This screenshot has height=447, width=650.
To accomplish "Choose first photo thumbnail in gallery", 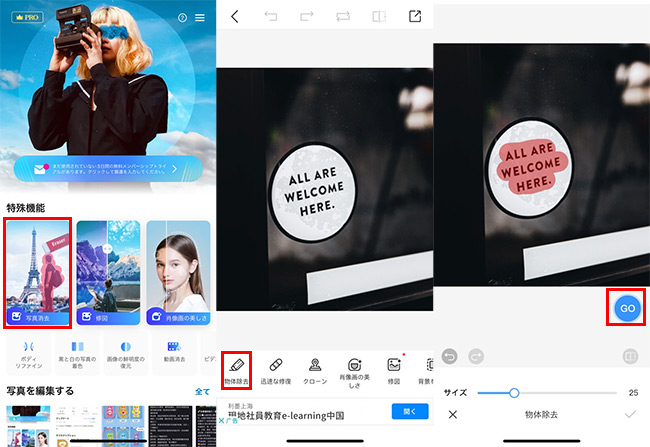I will coord(28,426).
